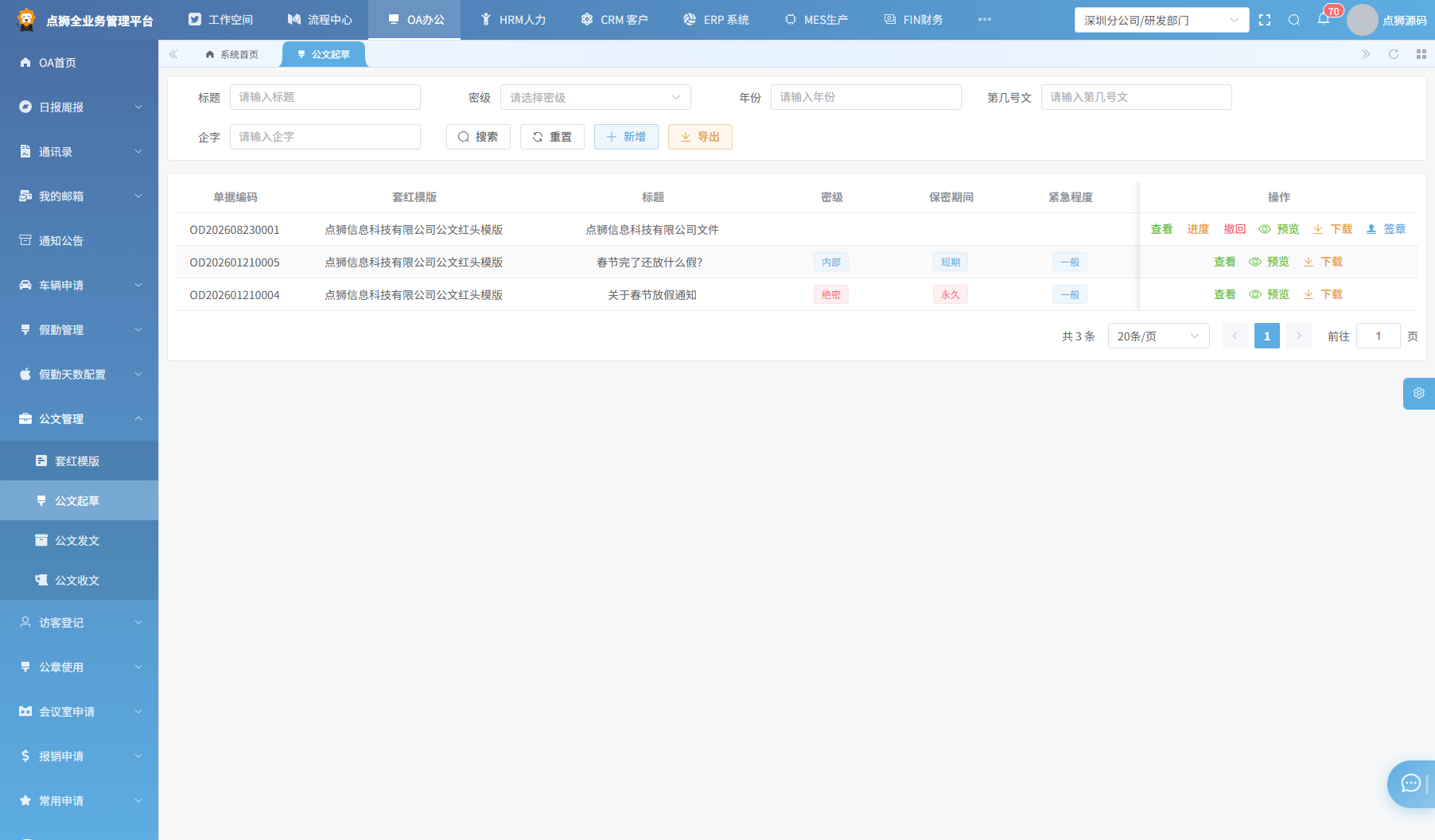Focus the 年份 input field
The width and height of the screenshot is (1435, 840).
click(865, 97)
